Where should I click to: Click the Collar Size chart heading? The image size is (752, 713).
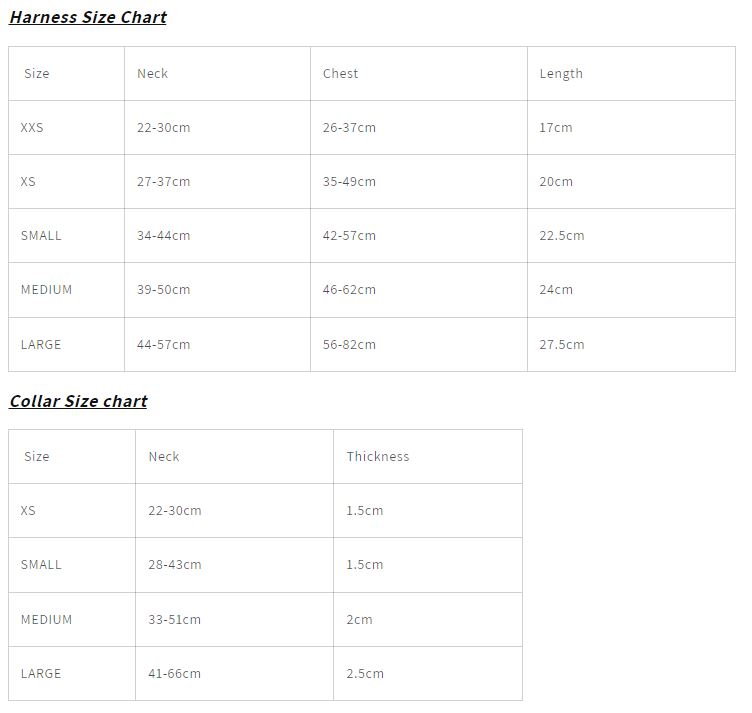[x=78, y=401]
